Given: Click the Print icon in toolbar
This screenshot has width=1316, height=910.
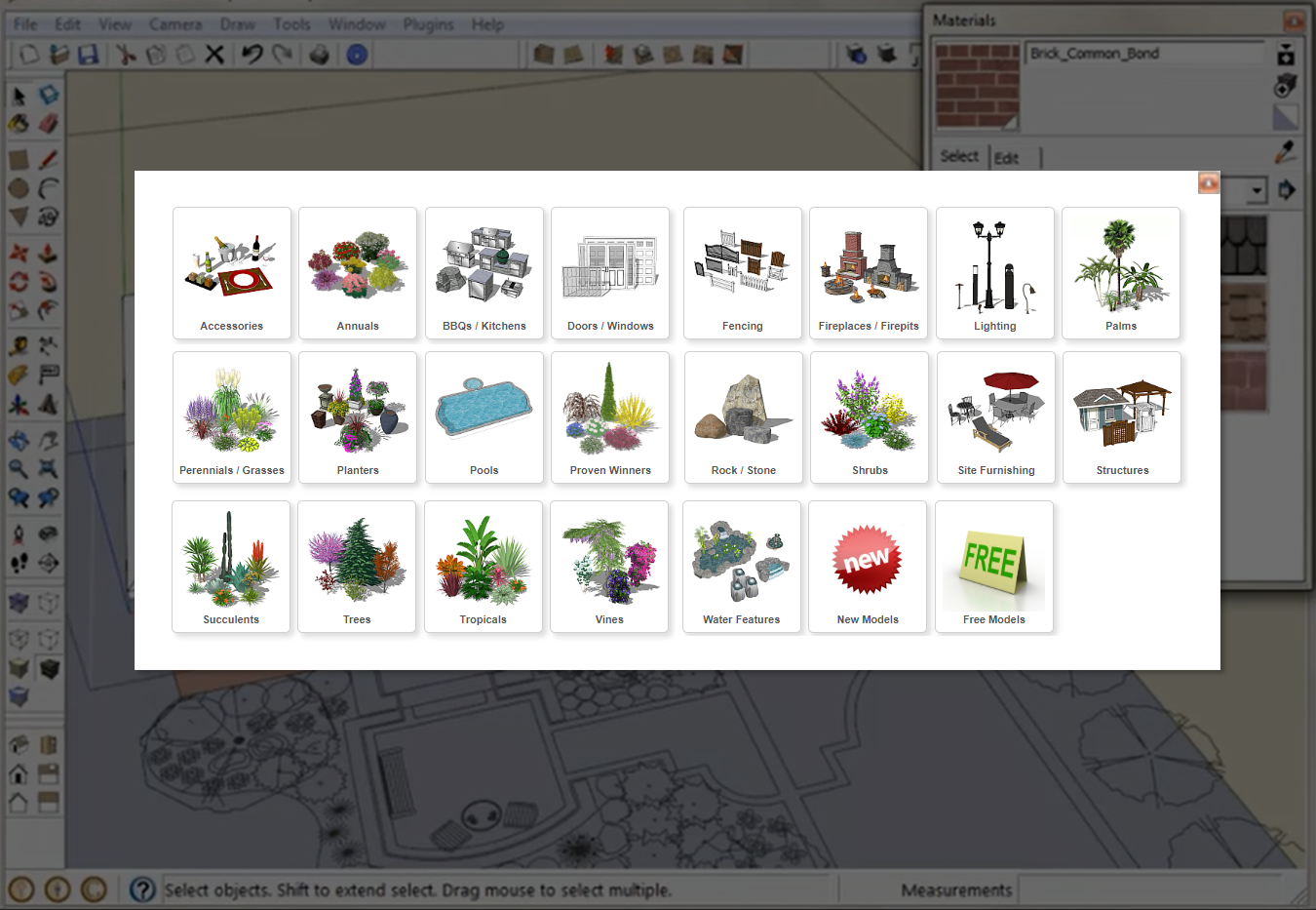Looking at the screenshot, I should [320, 55].
